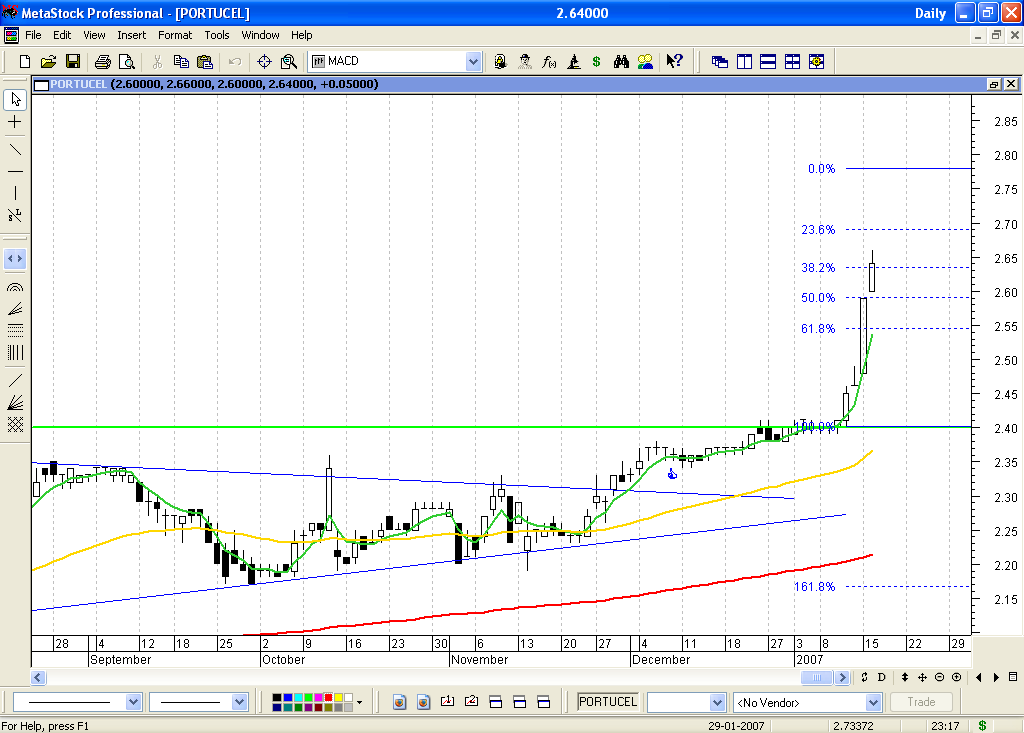Toggle the highlighted left-right arrows sidebar button

15,258
